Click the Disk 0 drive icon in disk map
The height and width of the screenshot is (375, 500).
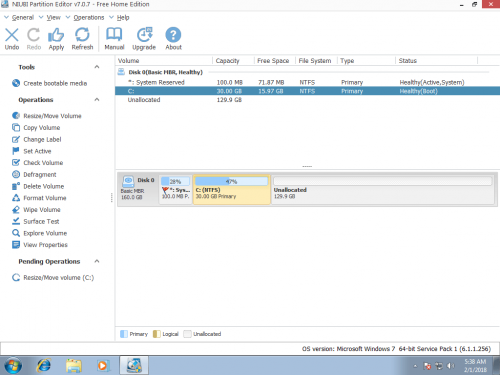coord(128,181)
